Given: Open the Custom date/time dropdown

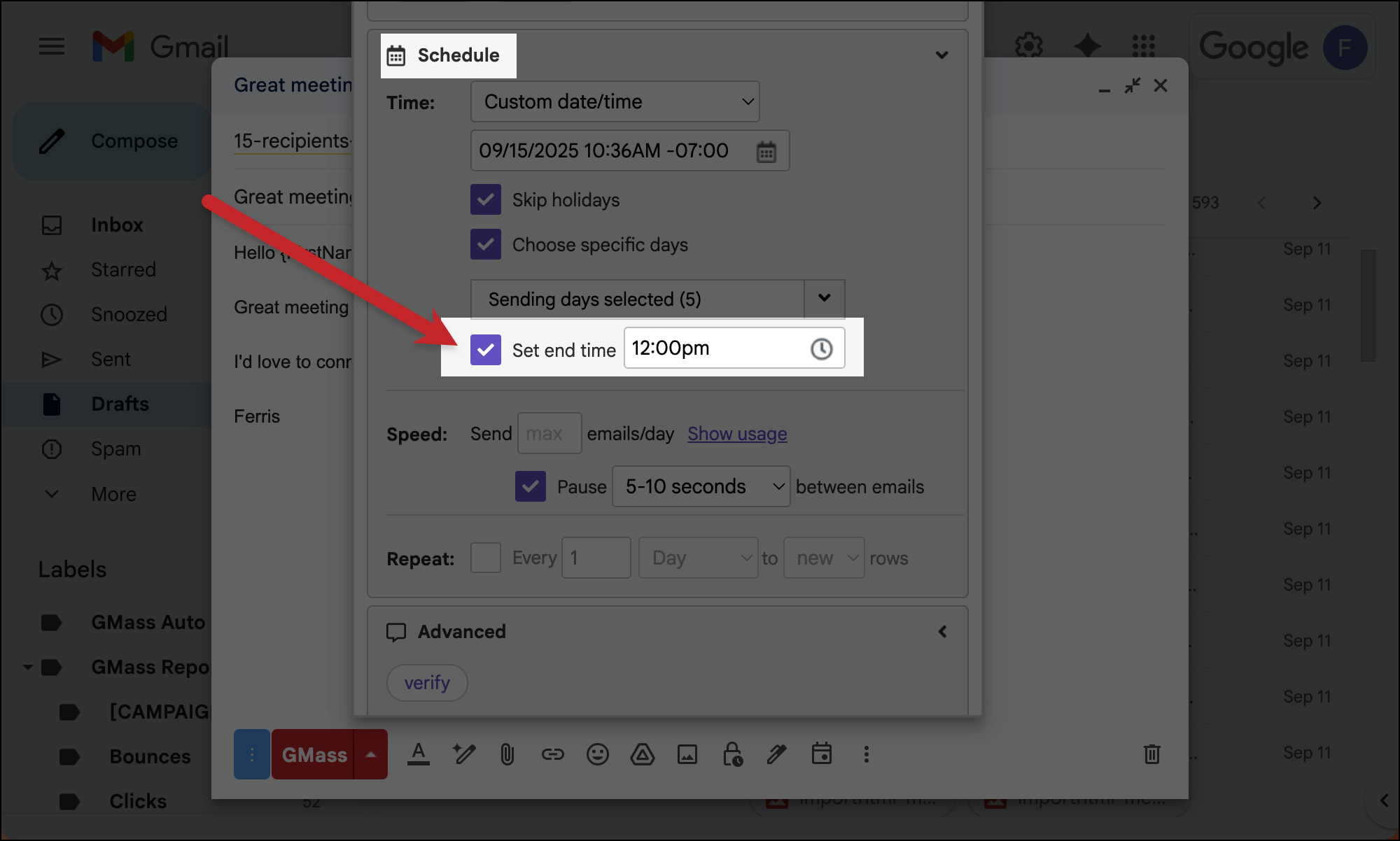Looking at the screenshot, I should point(615,102).
